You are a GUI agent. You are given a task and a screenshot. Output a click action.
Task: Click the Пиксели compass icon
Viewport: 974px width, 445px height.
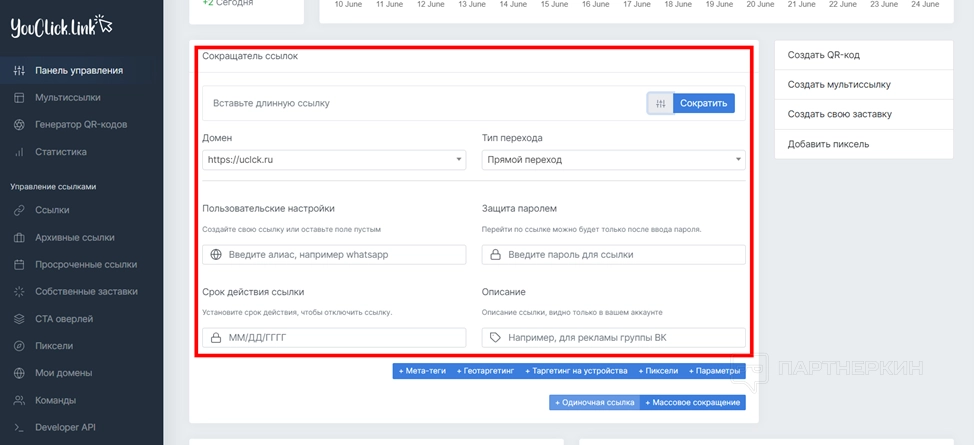point(19,346)
